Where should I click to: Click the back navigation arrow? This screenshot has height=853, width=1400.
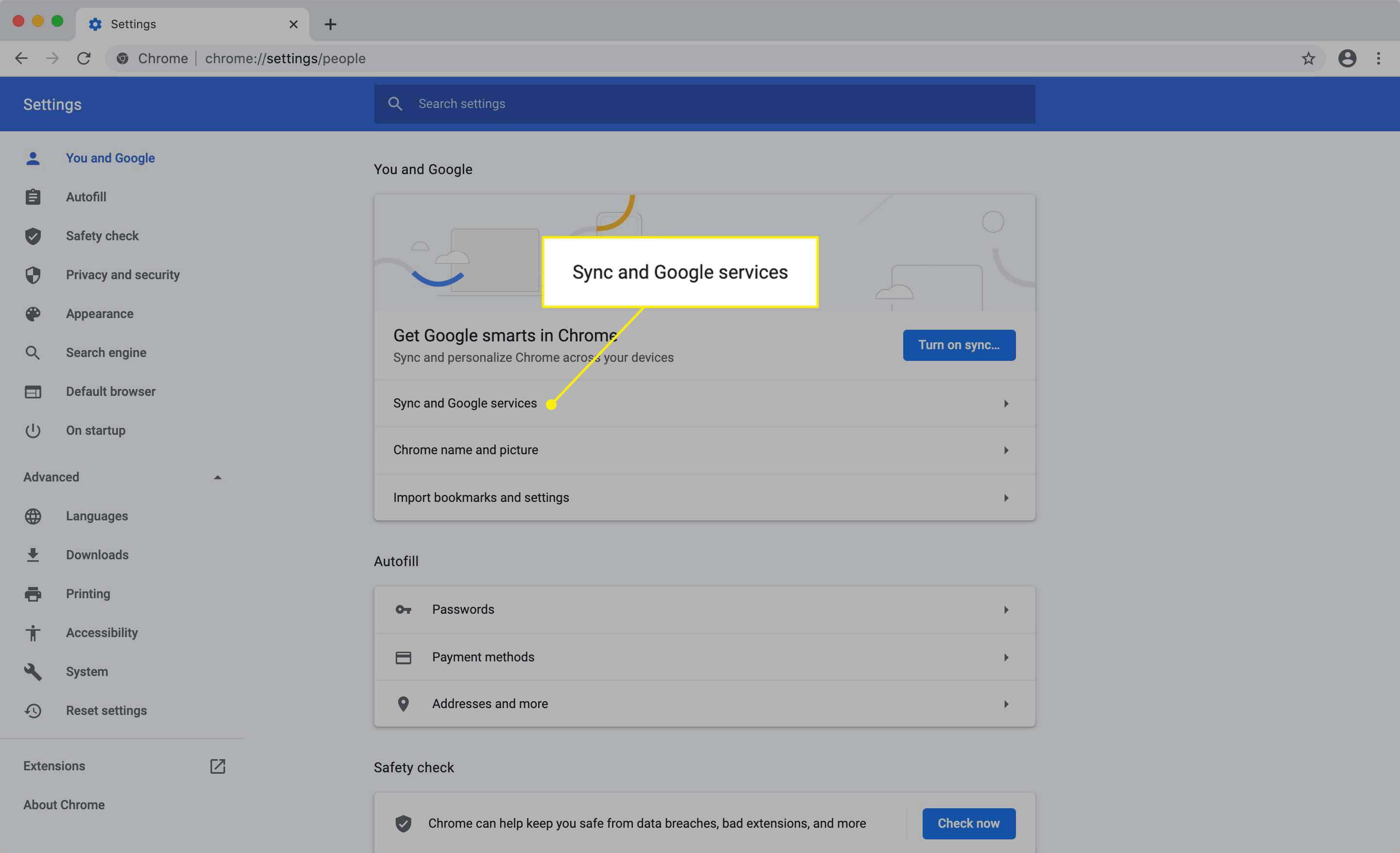point(21,58)
